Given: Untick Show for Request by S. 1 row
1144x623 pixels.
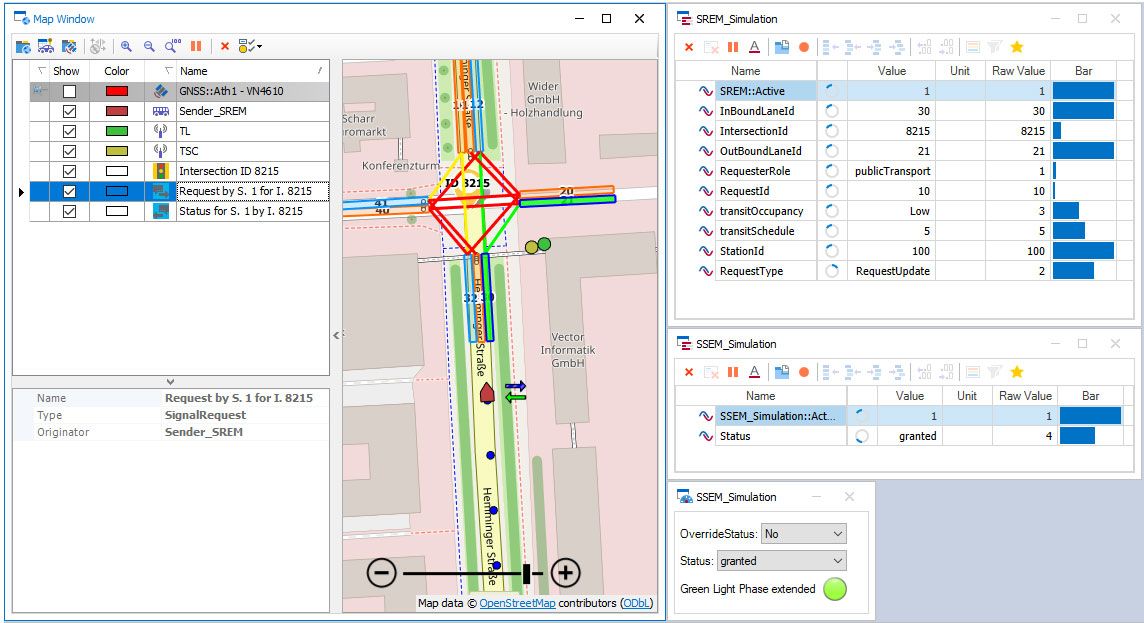Looking at the screenshot, I should (x=69, y=191).
